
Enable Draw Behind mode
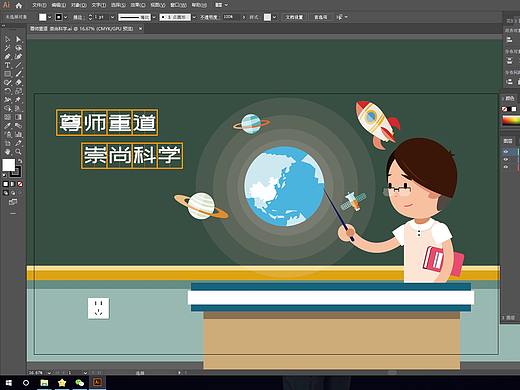tap(13, 193)
